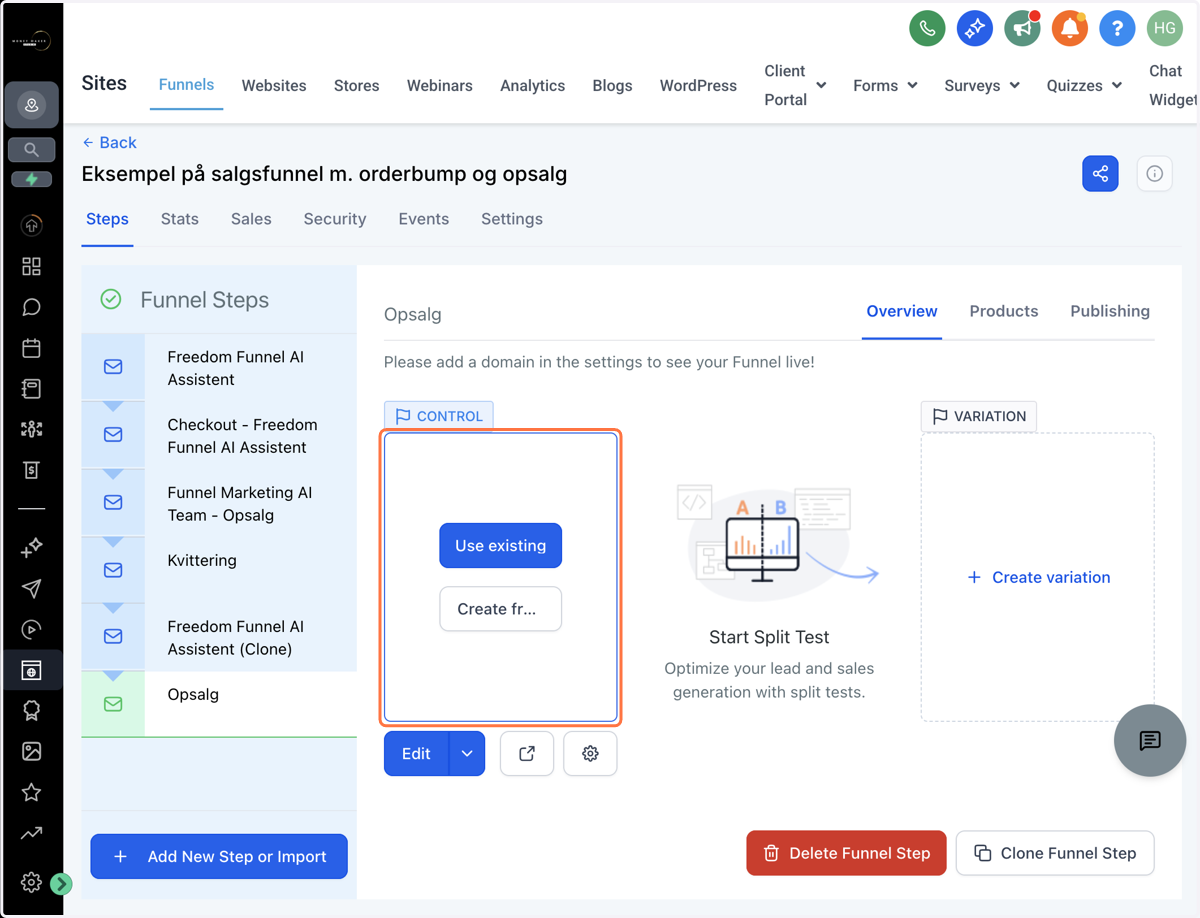Expand the Client Portal dropdown

794,85
